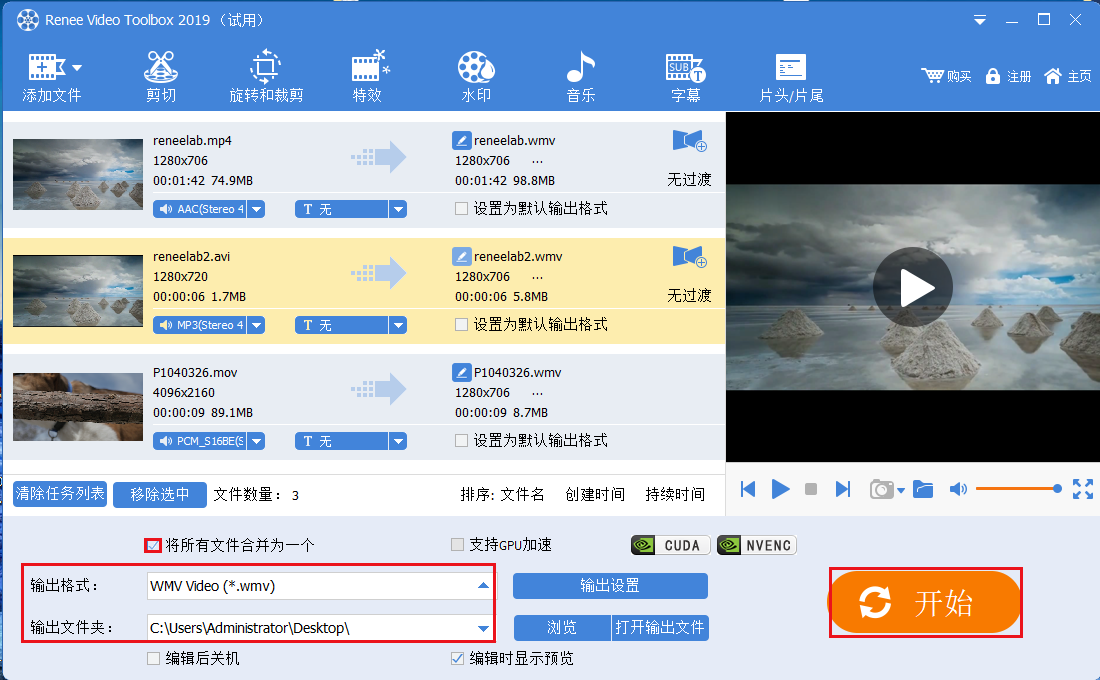This screenshot has width=1100, height=680.
Task: Open the snapshot folder icon
Action: click(x=923, y=489)
